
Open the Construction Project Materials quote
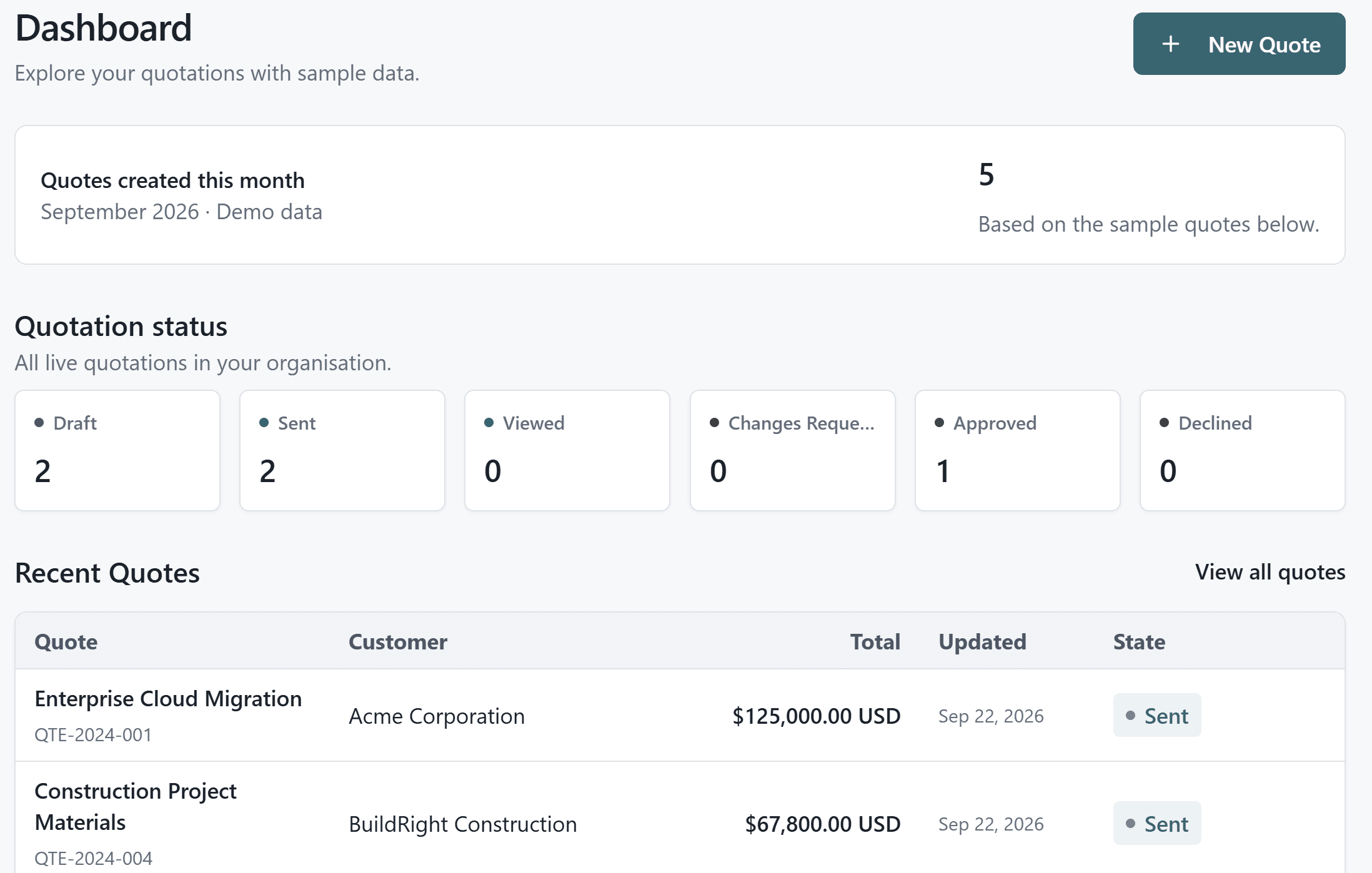[x=136, y=806]
